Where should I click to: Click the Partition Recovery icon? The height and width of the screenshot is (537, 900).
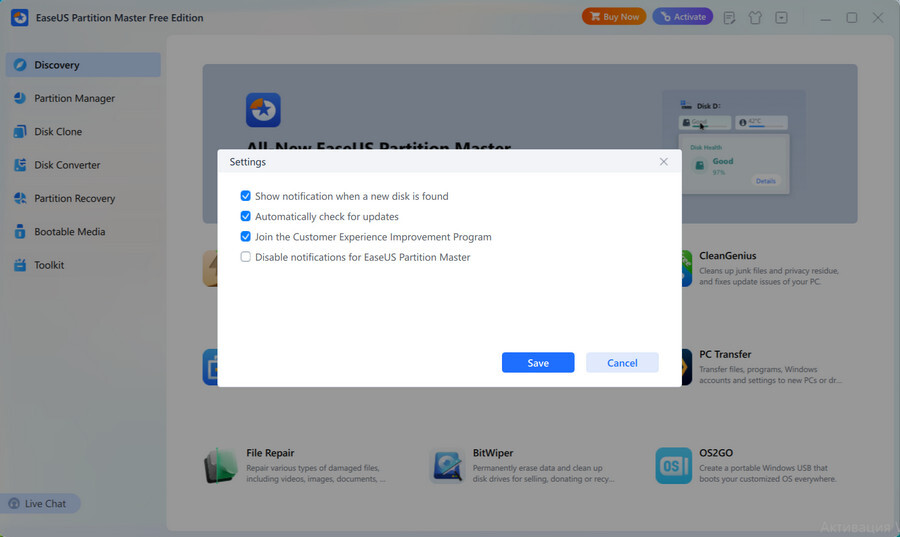[20, 198]
